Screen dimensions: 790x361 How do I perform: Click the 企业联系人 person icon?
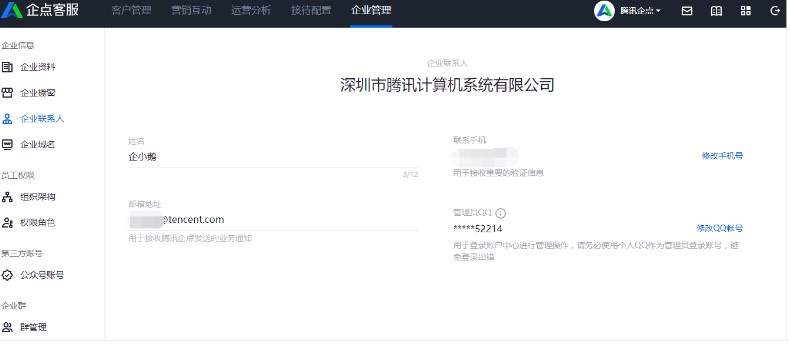(7, 119)
